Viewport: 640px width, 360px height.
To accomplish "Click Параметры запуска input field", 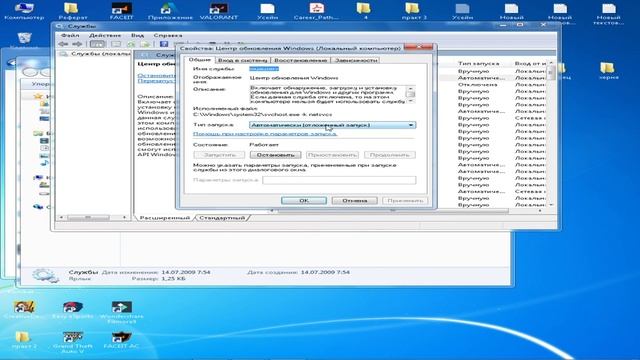I will point(339,180).
